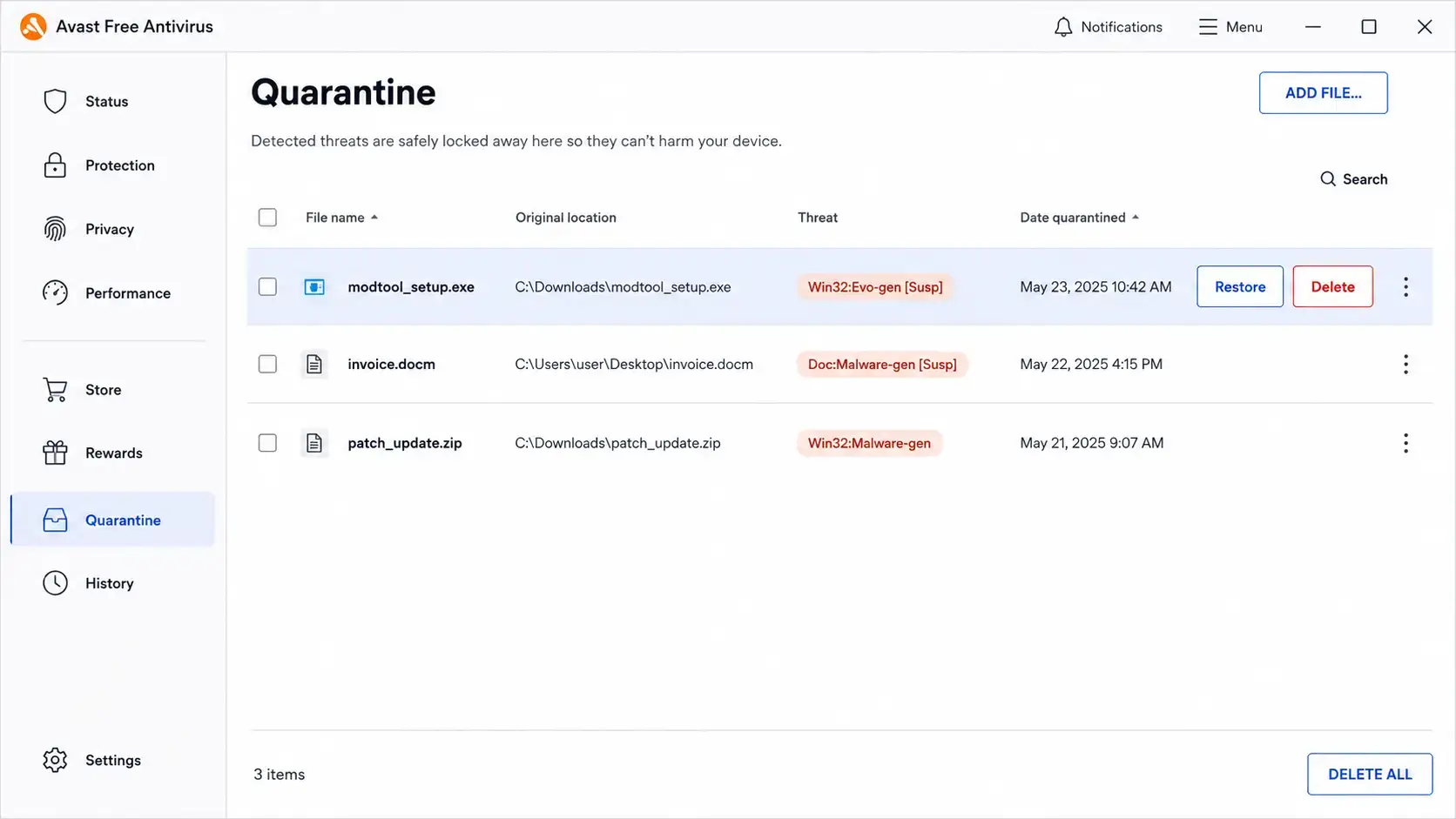Select the modtool_setup.exe checkbox
1456x819 pixels.
coord(267,287)
